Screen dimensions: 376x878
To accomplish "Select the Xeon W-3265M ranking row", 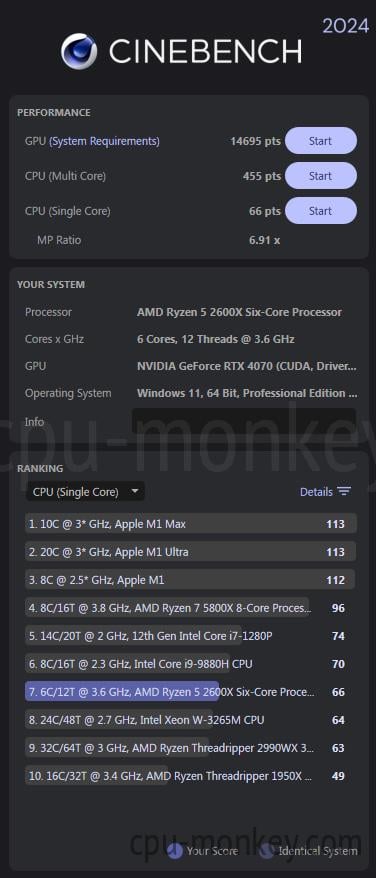I will pyautogui.click(x=191, y=720).
